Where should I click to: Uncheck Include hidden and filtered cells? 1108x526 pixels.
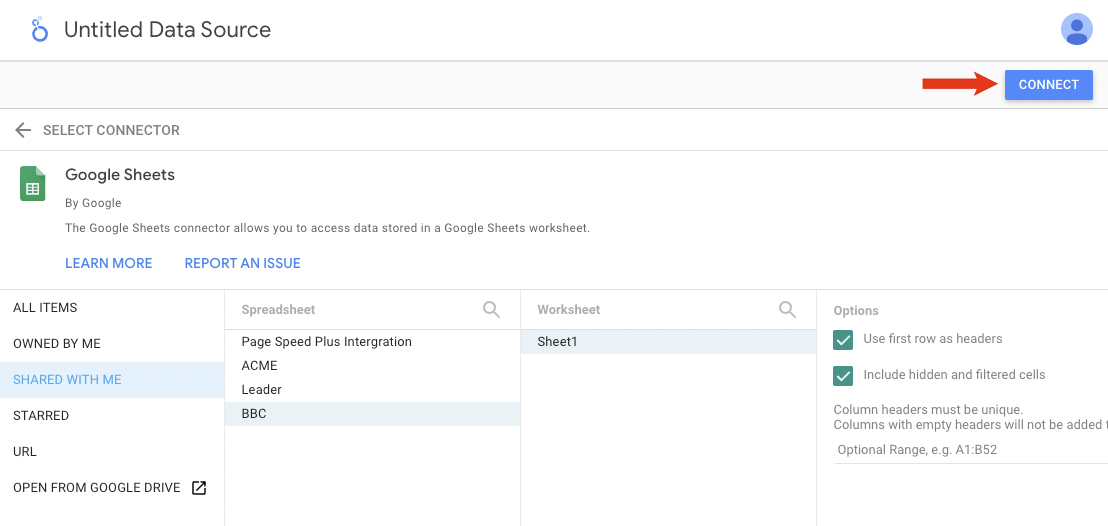pos(843,375)
